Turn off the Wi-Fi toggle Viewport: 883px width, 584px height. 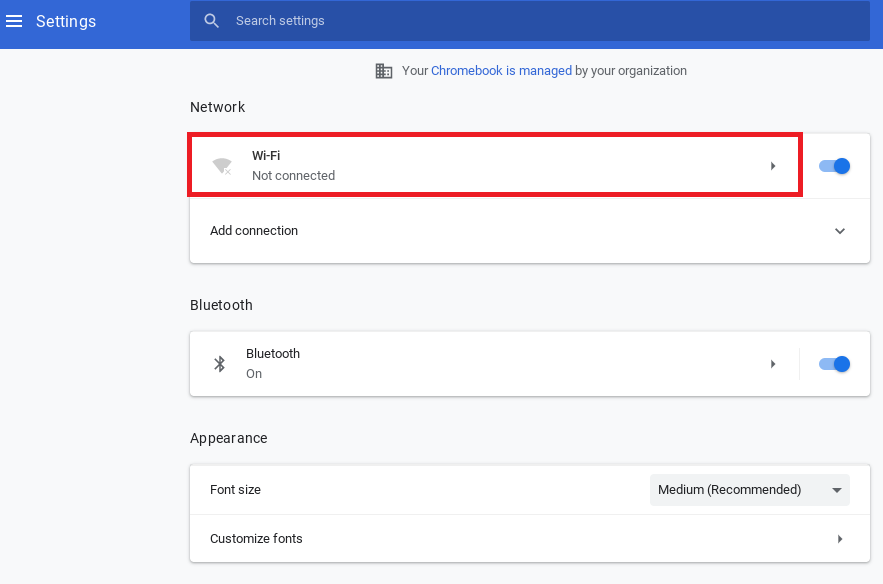pyautogui.click(x=834, y=166)
